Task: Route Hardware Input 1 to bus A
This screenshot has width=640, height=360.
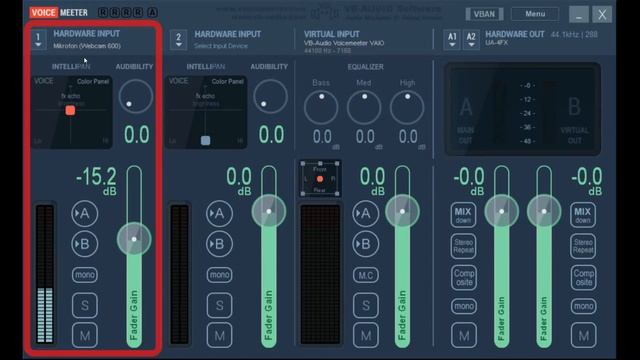Action: click(x=84, y=213)
